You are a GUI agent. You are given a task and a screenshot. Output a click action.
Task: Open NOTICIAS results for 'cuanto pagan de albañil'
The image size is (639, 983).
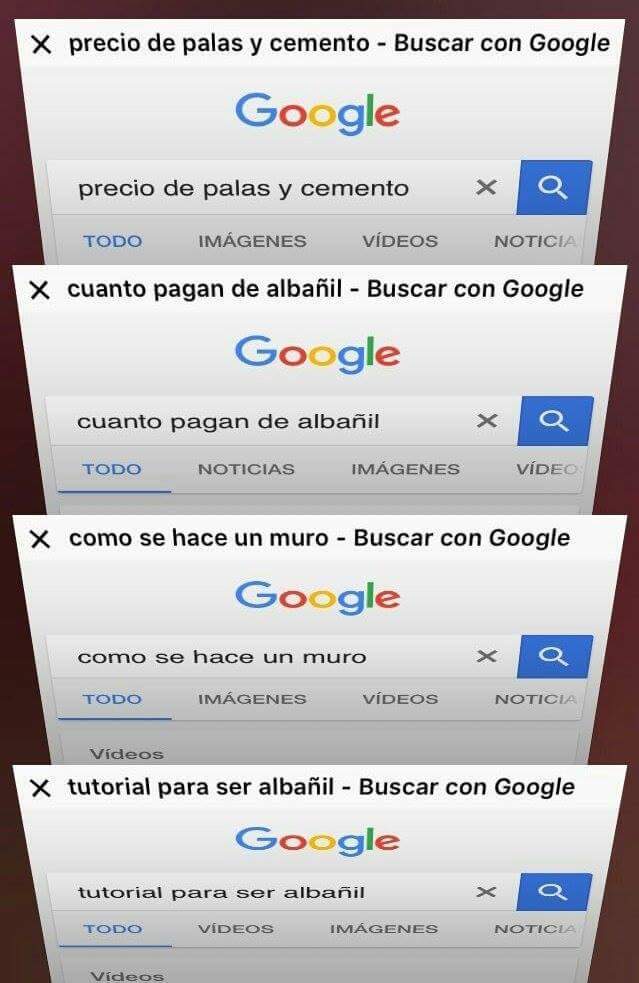(x=246, y=469)
